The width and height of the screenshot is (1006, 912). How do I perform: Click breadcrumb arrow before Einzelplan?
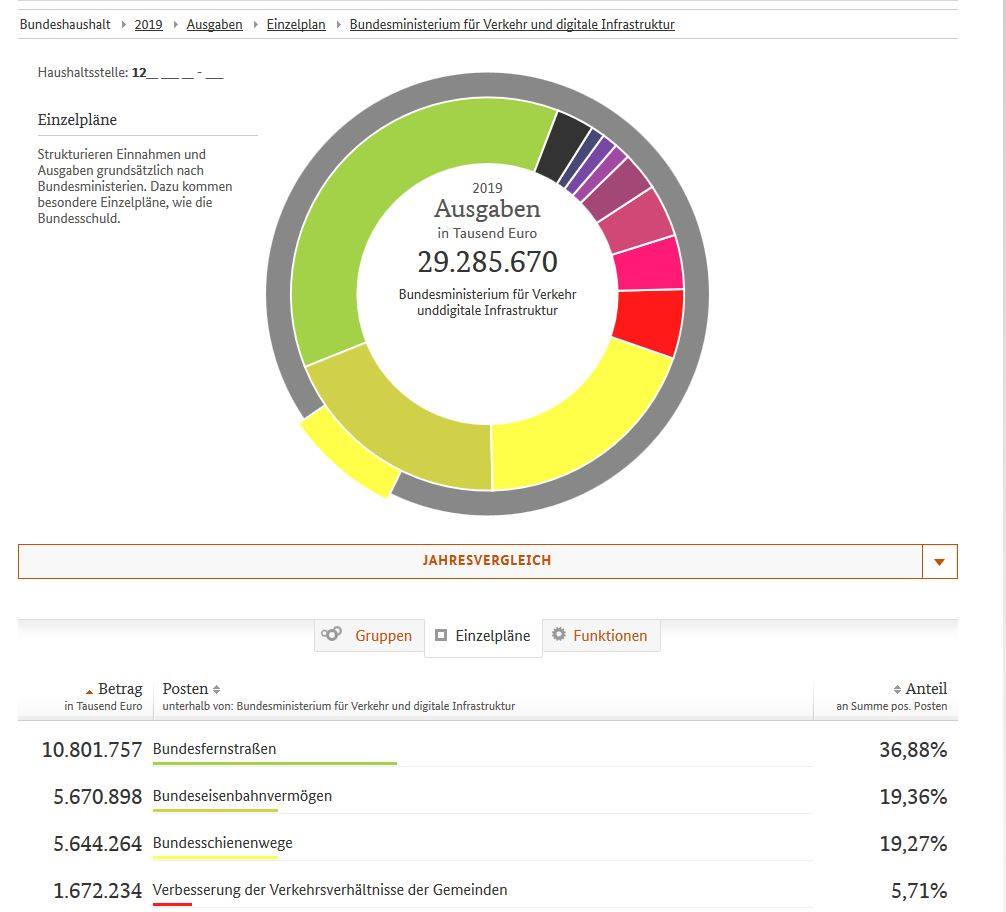point(255,24)
